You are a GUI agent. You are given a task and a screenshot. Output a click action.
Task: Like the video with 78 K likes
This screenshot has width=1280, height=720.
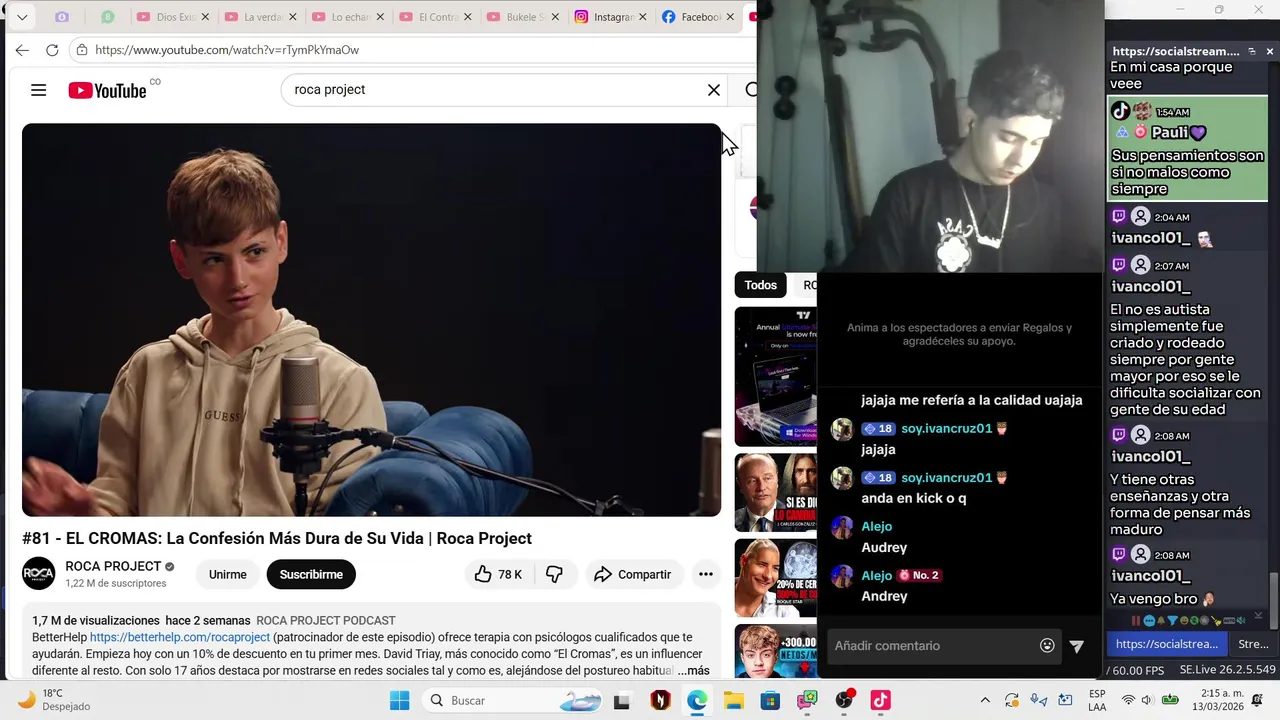pyautogui.click(x=497, y=574)
